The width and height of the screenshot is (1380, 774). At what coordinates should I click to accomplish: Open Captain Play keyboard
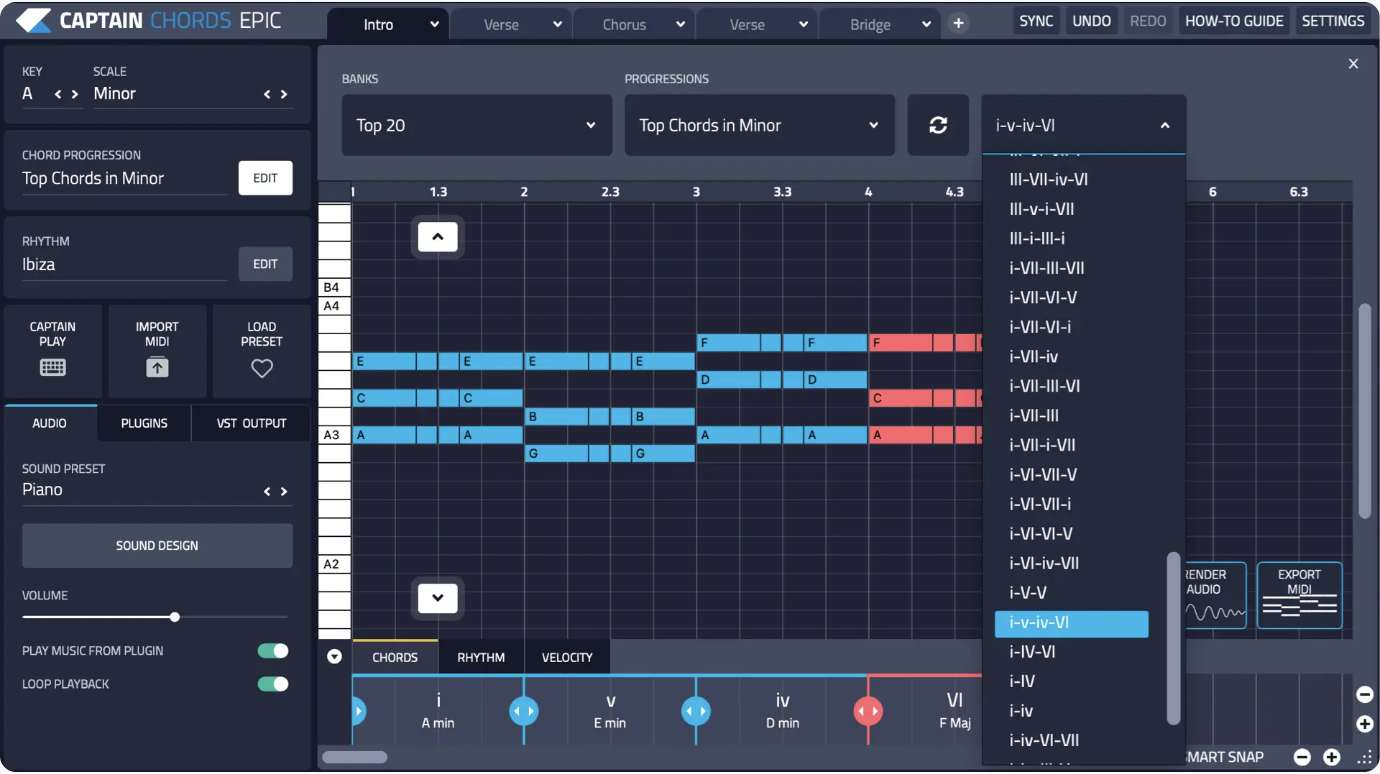tap(53, 352)
